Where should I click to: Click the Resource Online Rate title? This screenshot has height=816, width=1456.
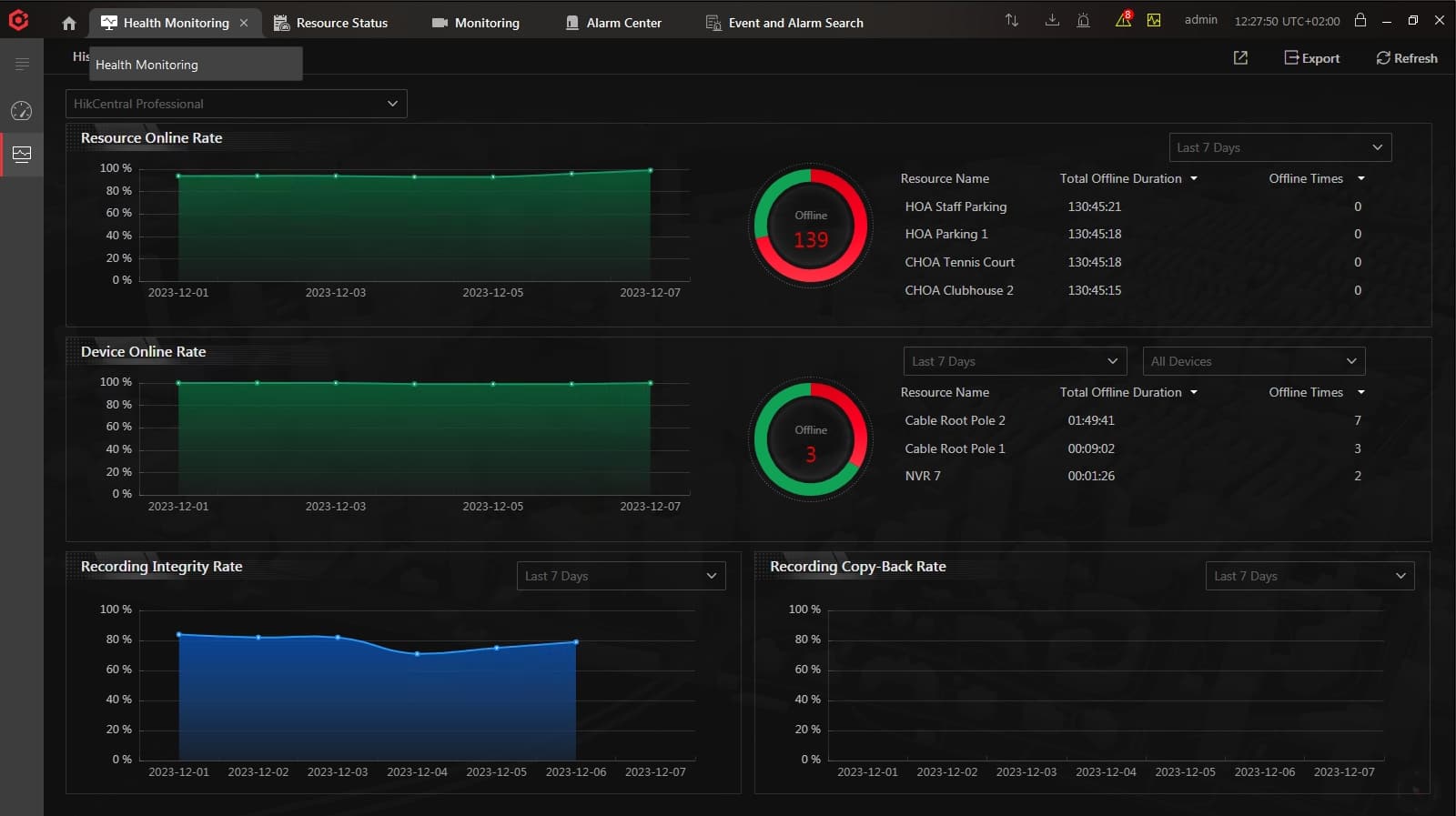point(152,138)
